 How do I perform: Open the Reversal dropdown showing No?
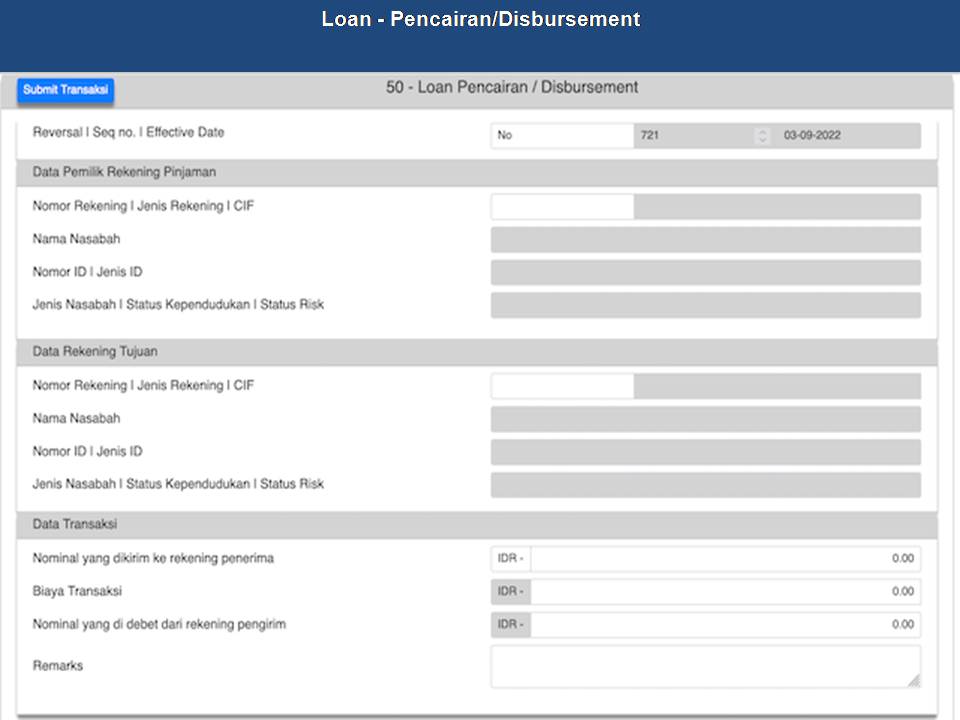click(x=561, y=136)
